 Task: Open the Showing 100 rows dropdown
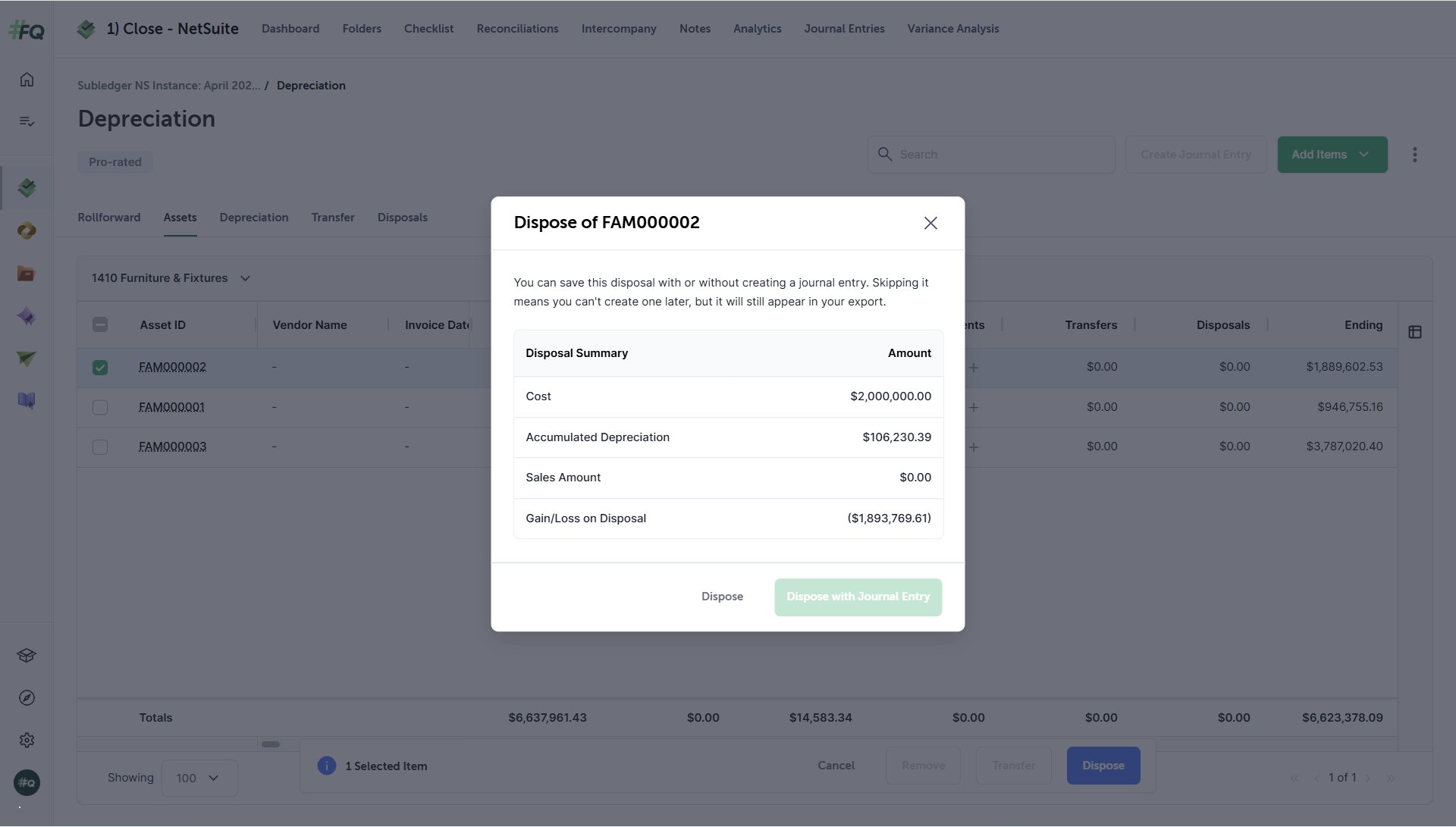[199, 778]
